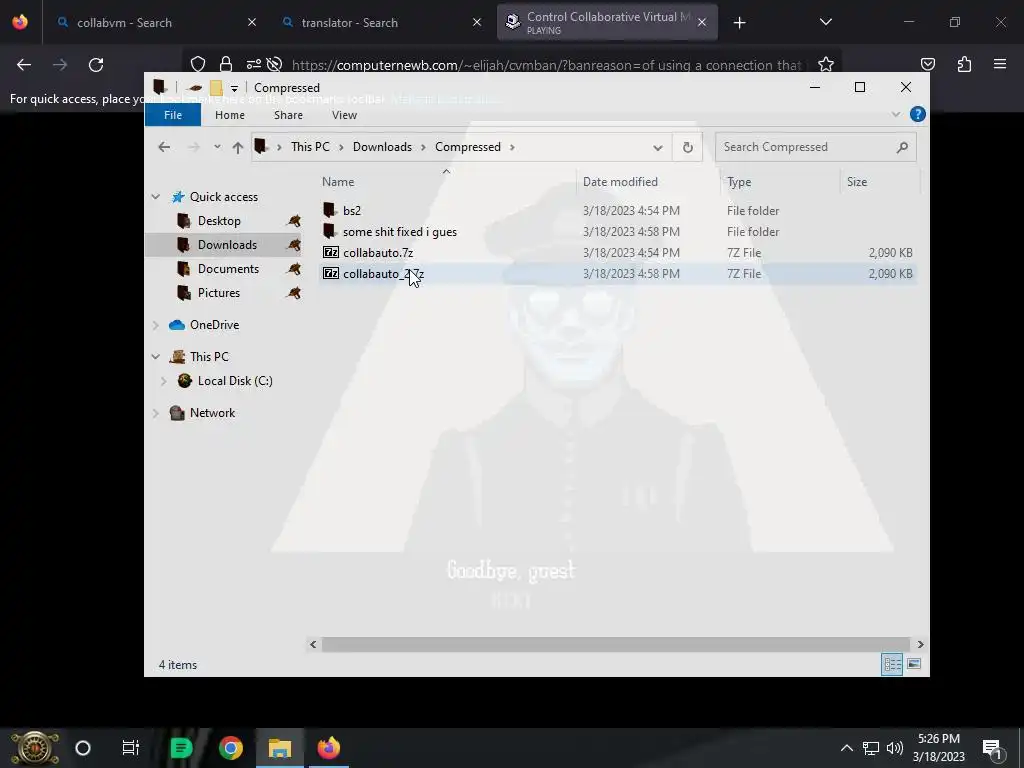Expand the OneDrive tree node

[155, 325]
